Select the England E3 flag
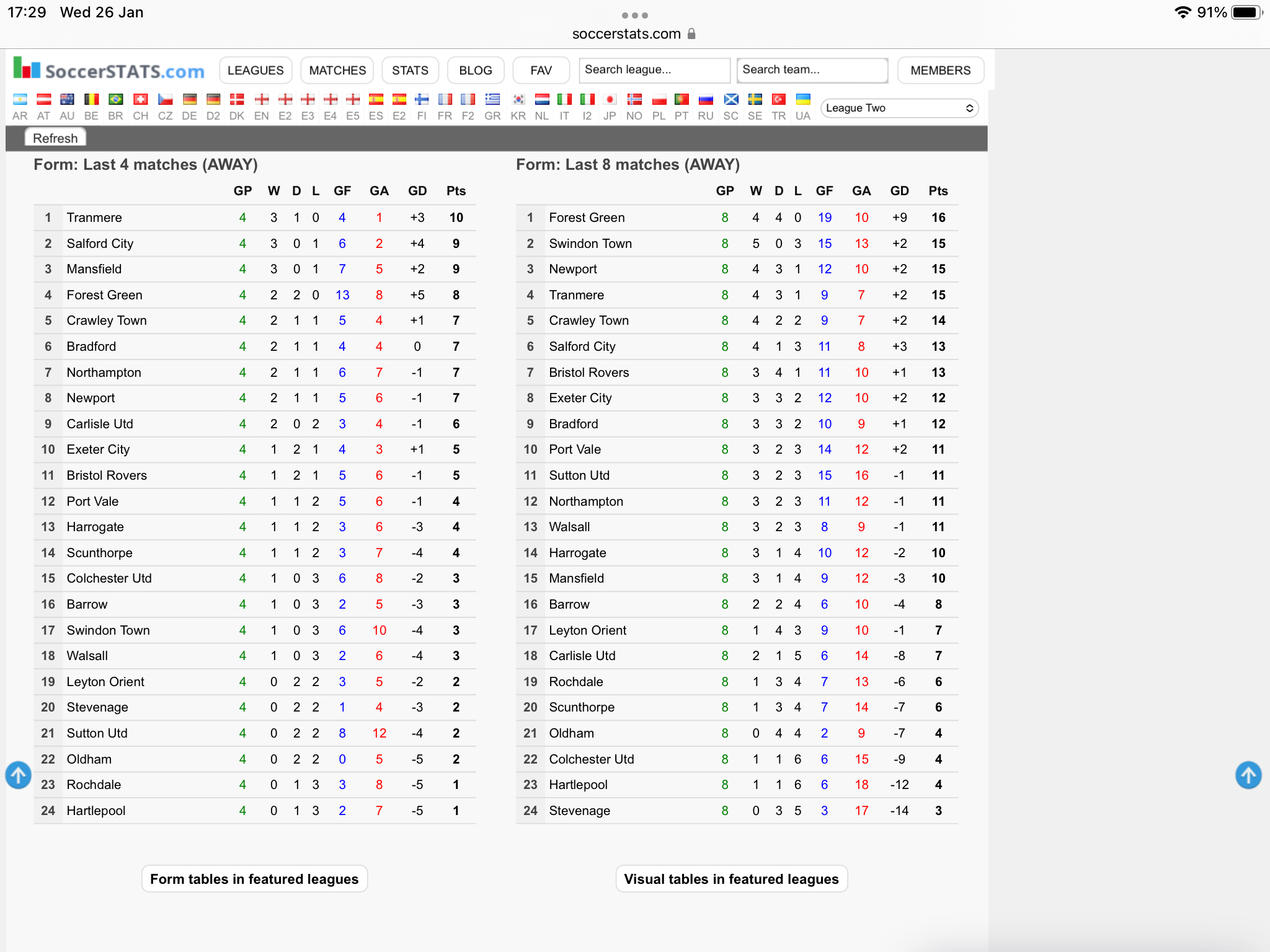This screenshot has width=1270, height=952. coord(308,99)
